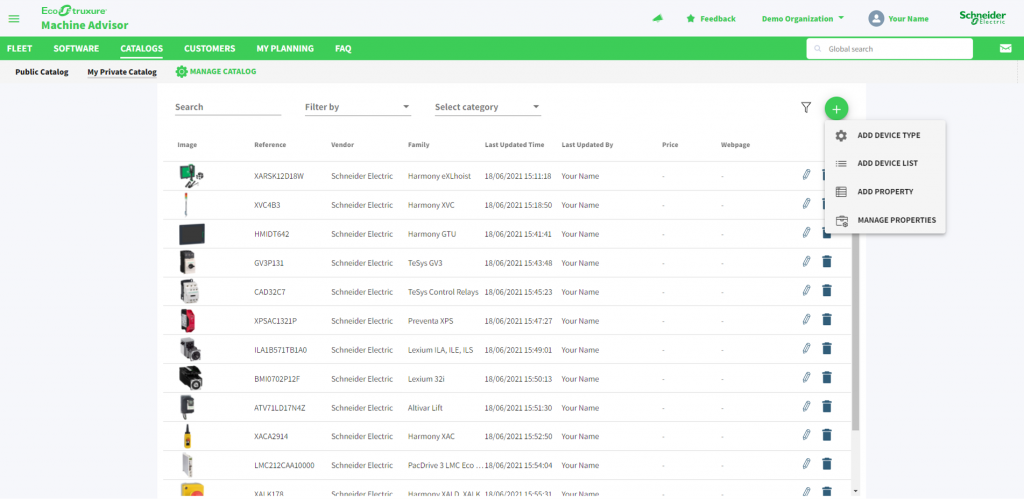The image size is (1024, 499).
Task: Open the hamburger main menu
Action: [x=14, y=19]
